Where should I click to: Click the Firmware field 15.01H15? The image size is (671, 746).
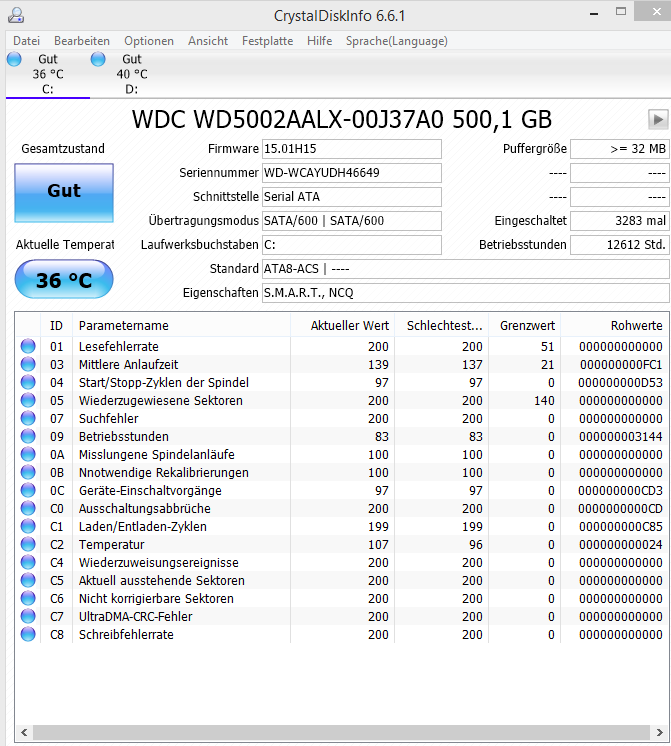pos(352,149)
